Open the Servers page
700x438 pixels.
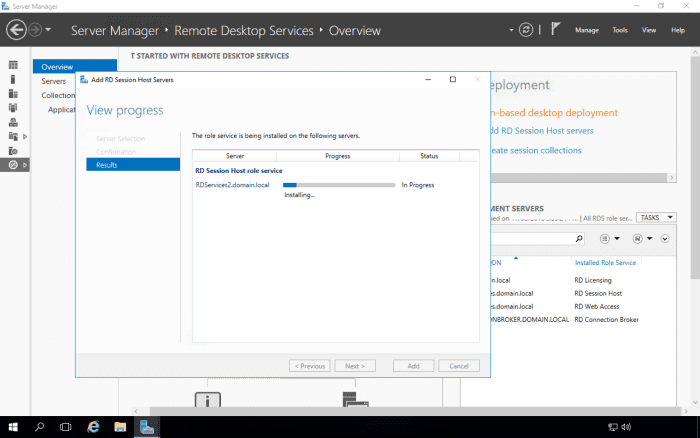point(54,81)
